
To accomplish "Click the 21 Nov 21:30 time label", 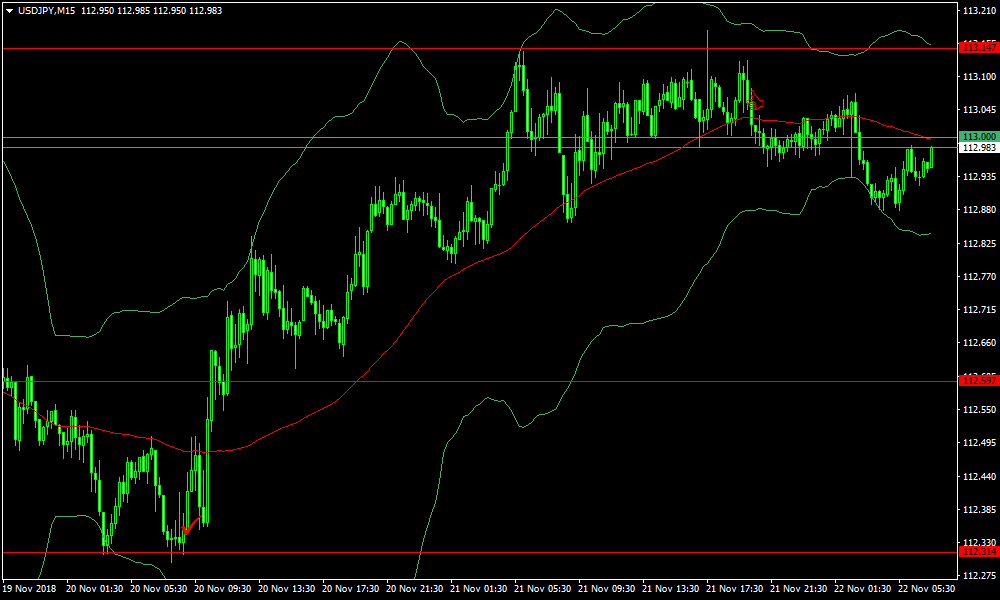I will (x=799, y=589).
